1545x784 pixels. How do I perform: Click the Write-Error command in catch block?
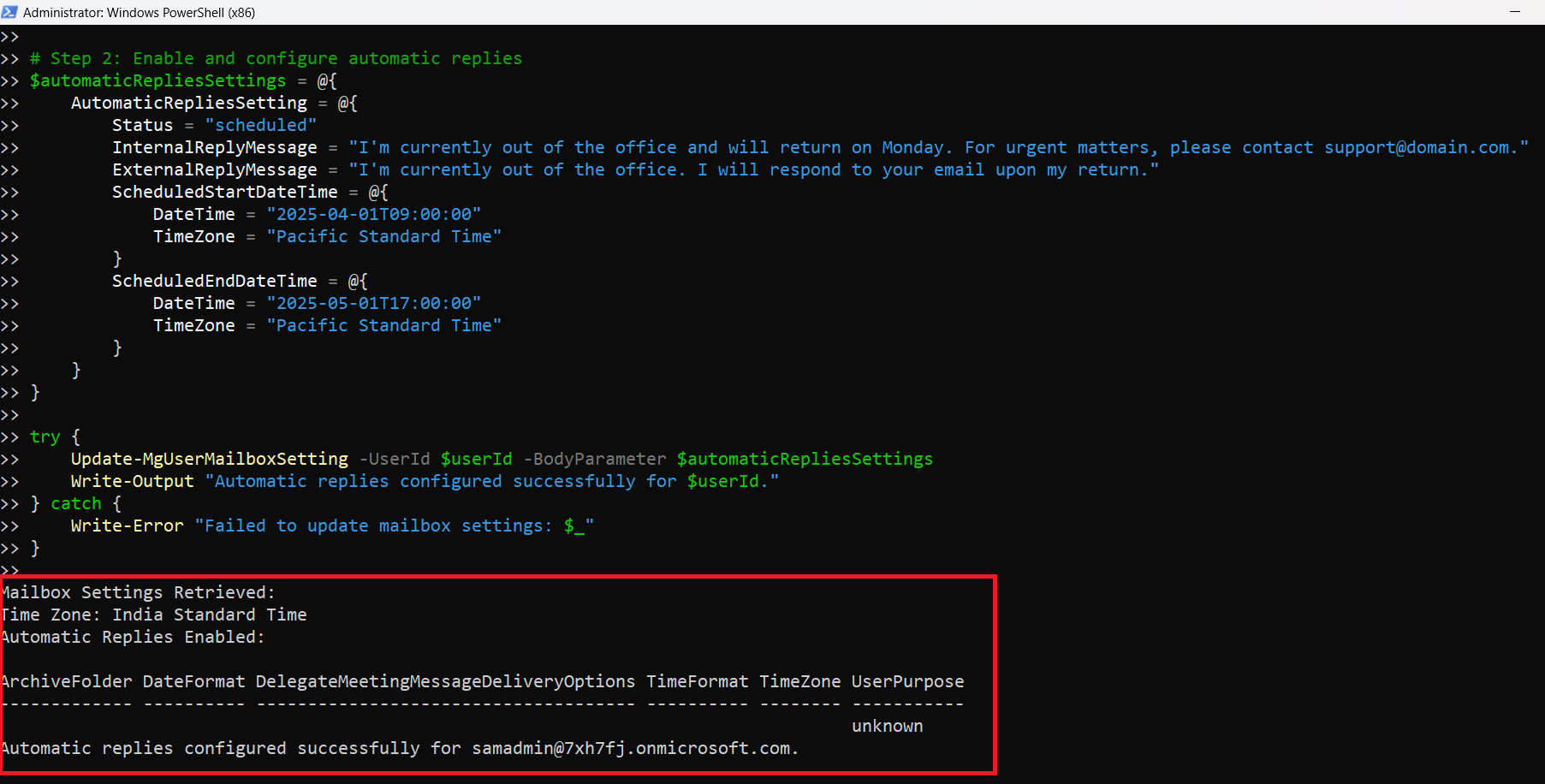point(127,526)
